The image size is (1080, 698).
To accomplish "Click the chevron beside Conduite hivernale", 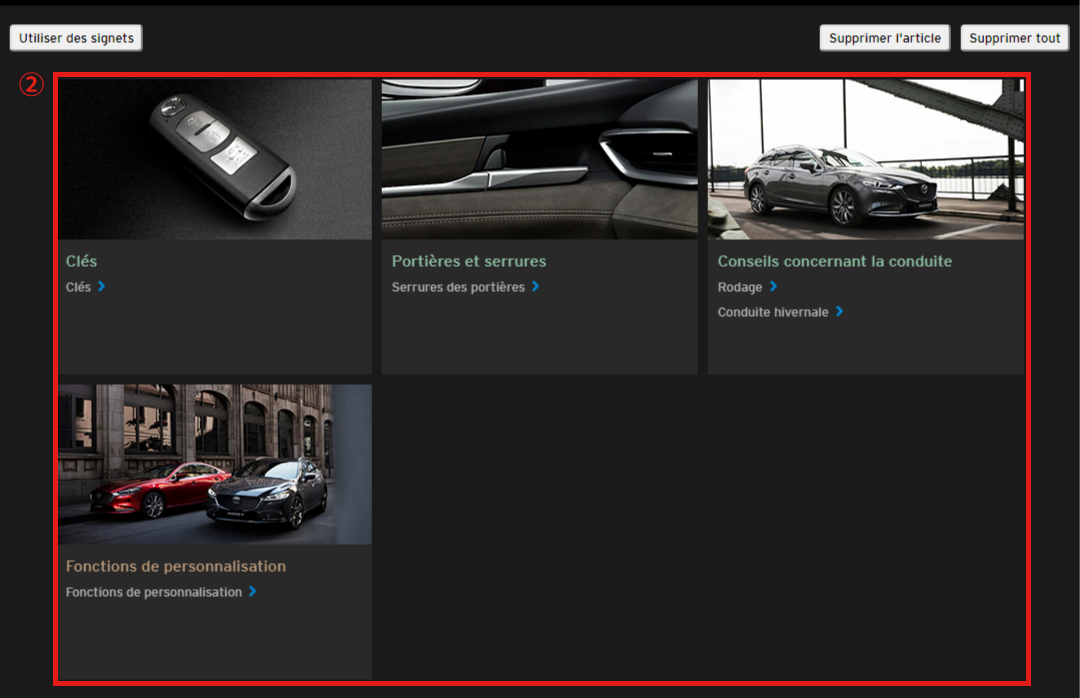I will click(x=839, y=312).
